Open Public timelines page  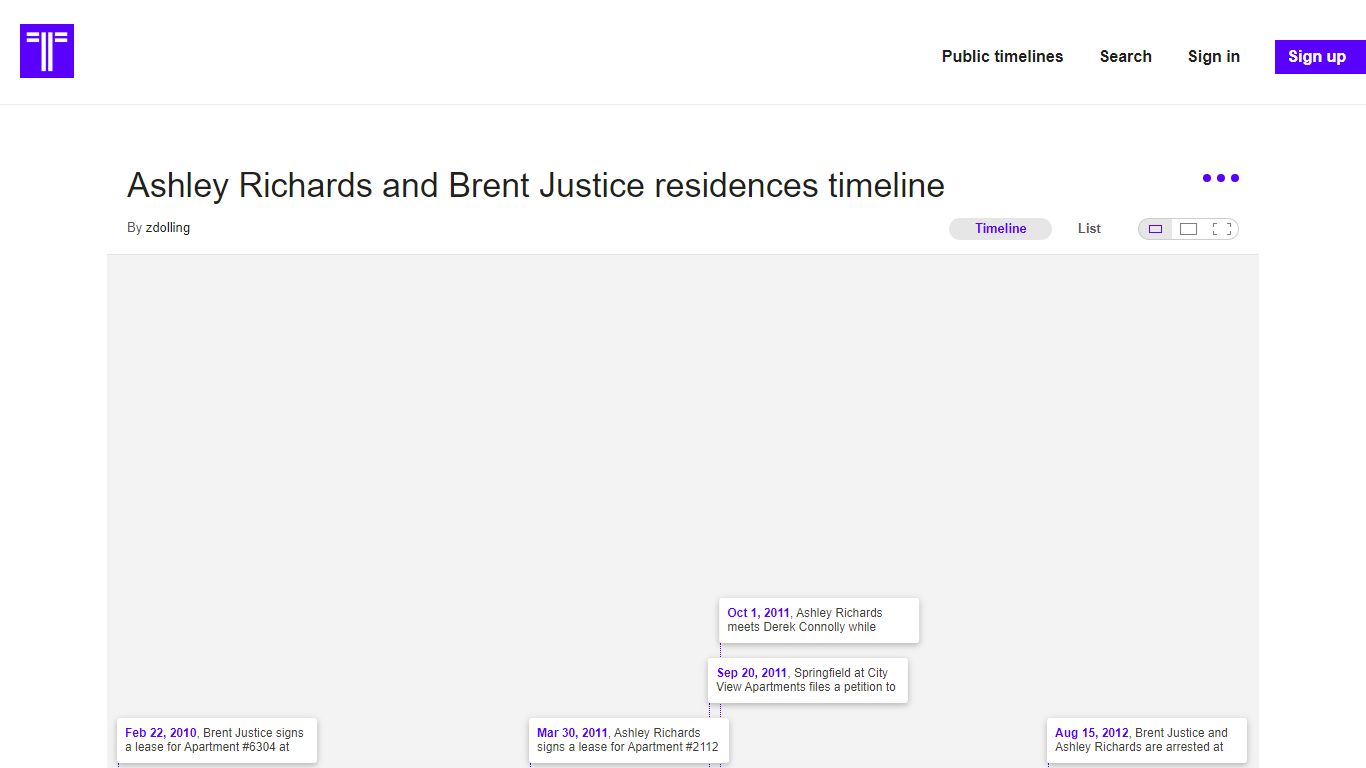pos(1002,57)
